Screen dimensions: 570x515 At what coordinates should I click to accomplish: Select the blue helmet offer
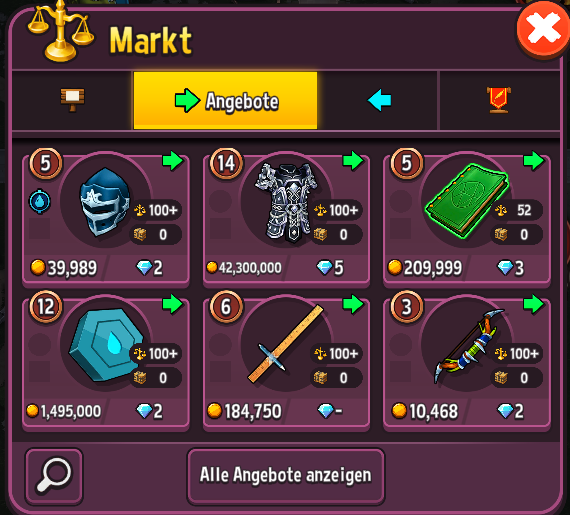pyautogui.click(x=106, y=219)
